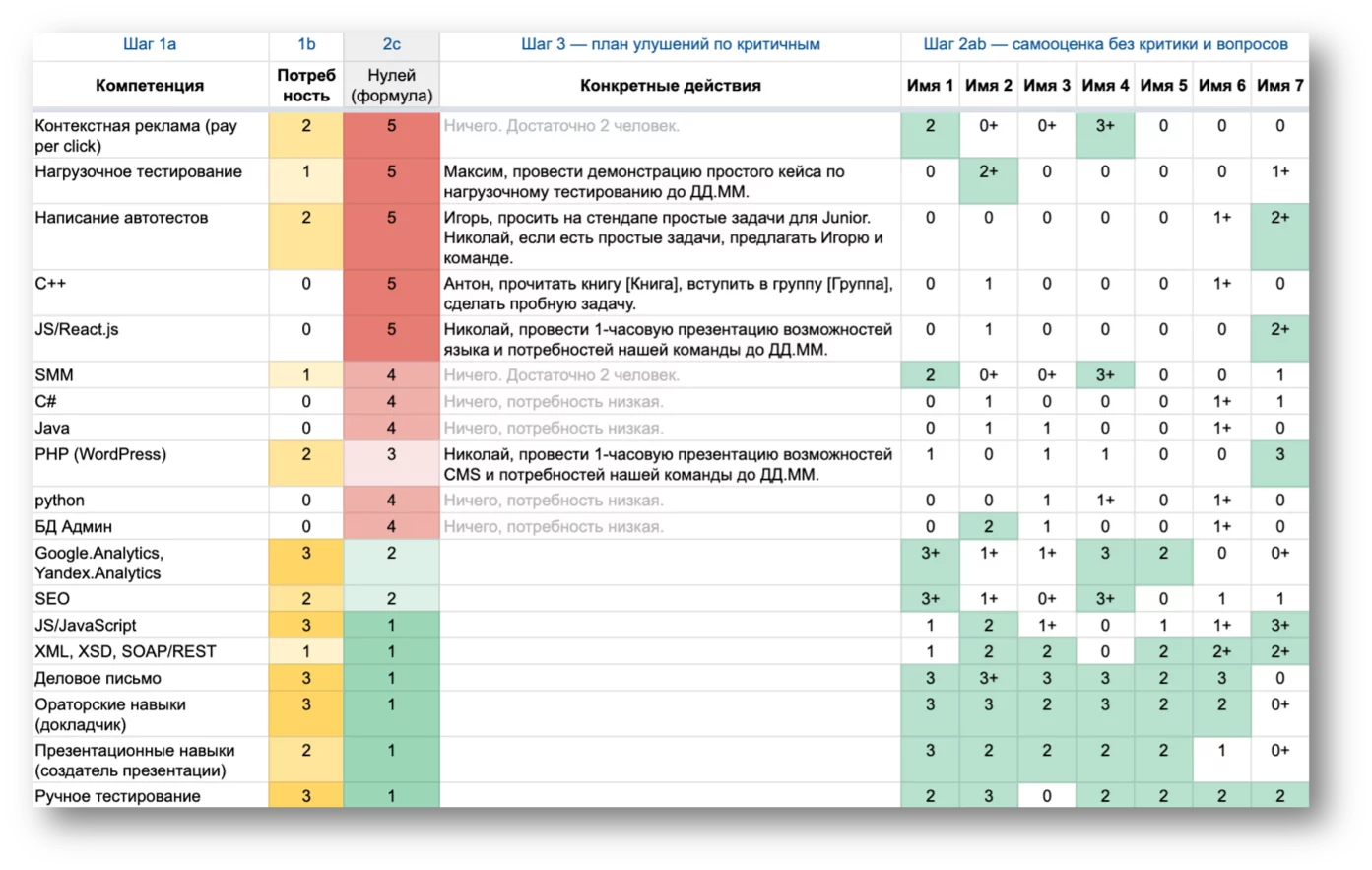The image size is (1372, 870).
Task: Click the 'Ручное тестирование' competency cell
Action: point(150,796)
